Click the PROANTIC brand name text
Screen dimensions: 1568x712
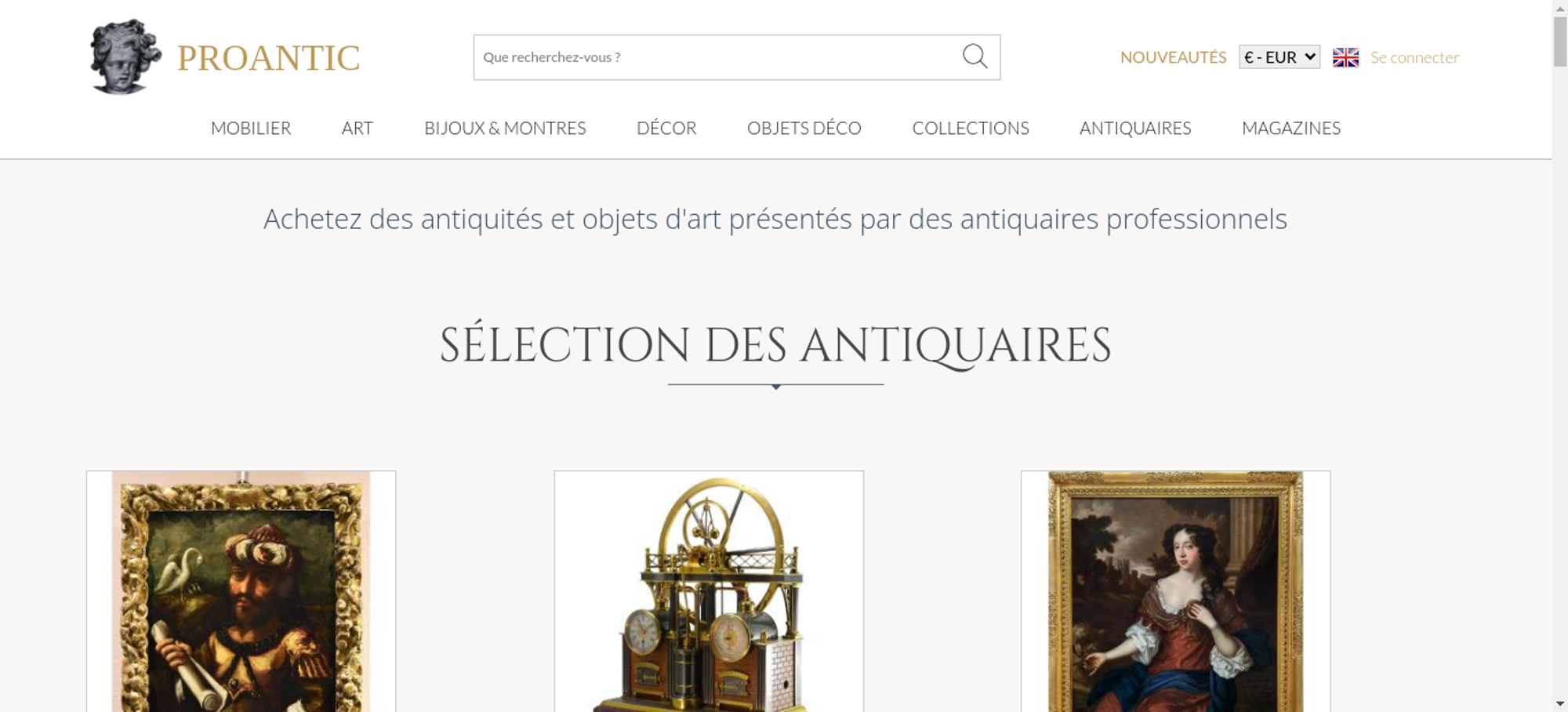pos(268,58)
